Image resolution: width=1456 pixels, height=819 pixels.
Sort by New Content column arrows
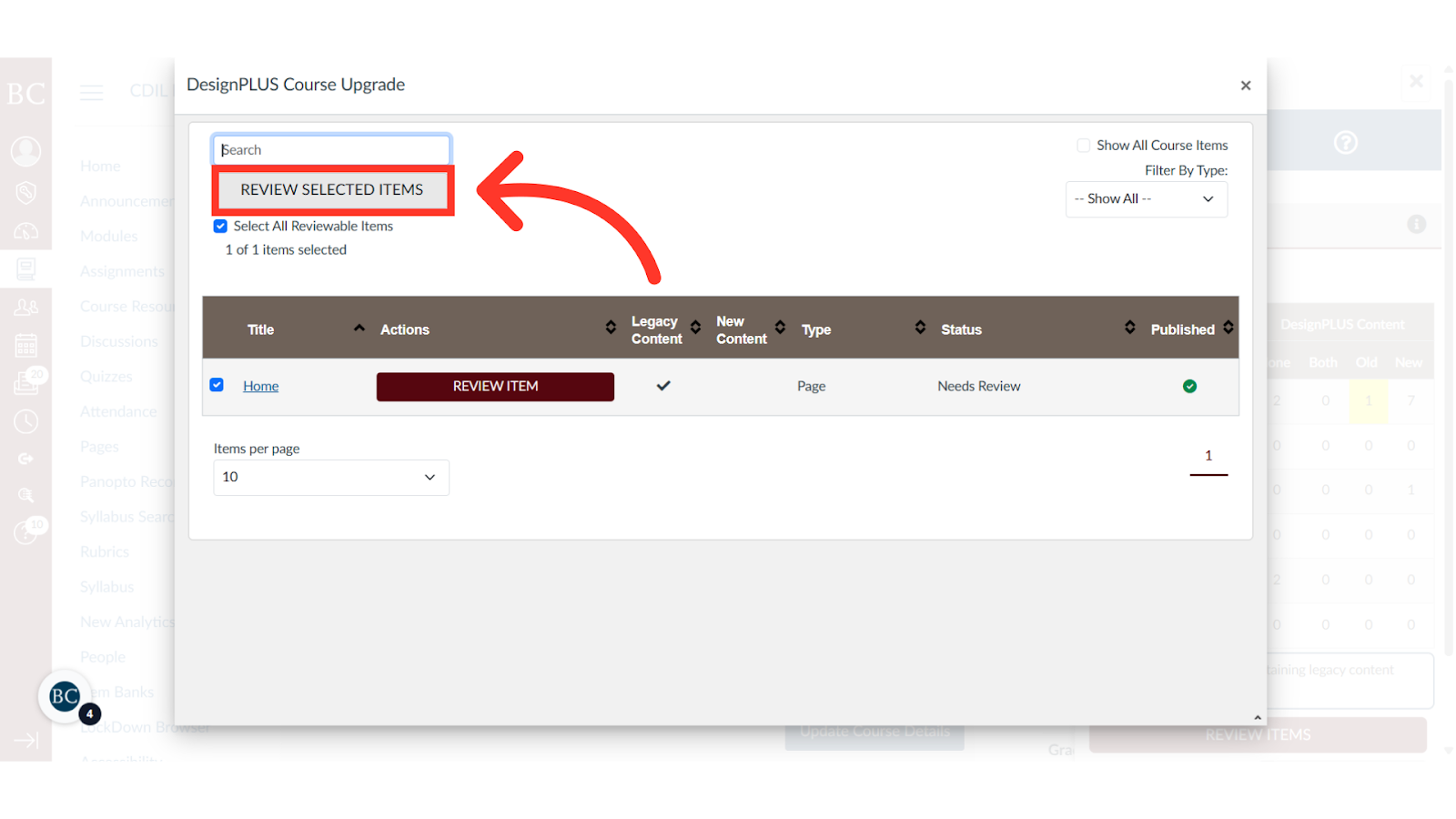coord(780,328)
